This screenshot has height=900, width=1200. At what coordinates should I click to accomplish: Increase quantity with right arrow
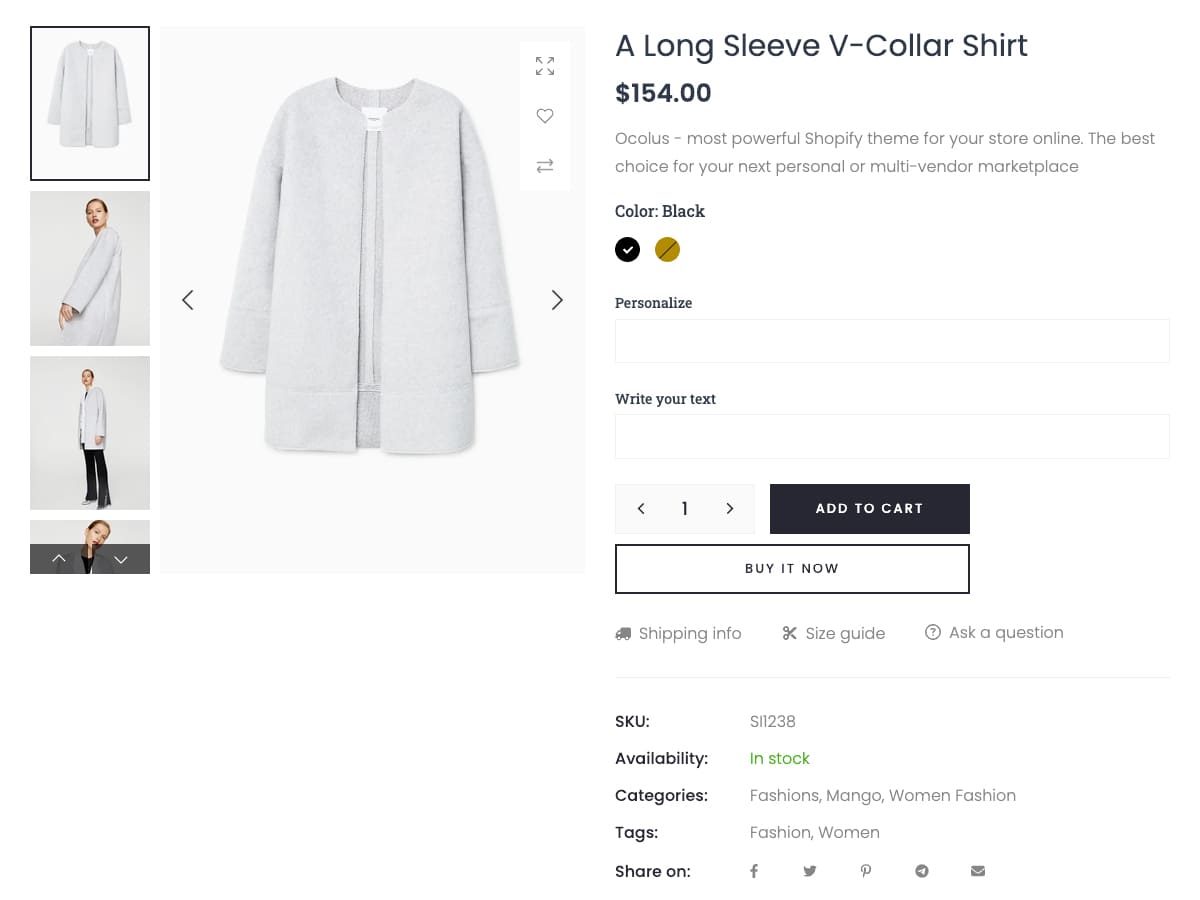(730, 509)
